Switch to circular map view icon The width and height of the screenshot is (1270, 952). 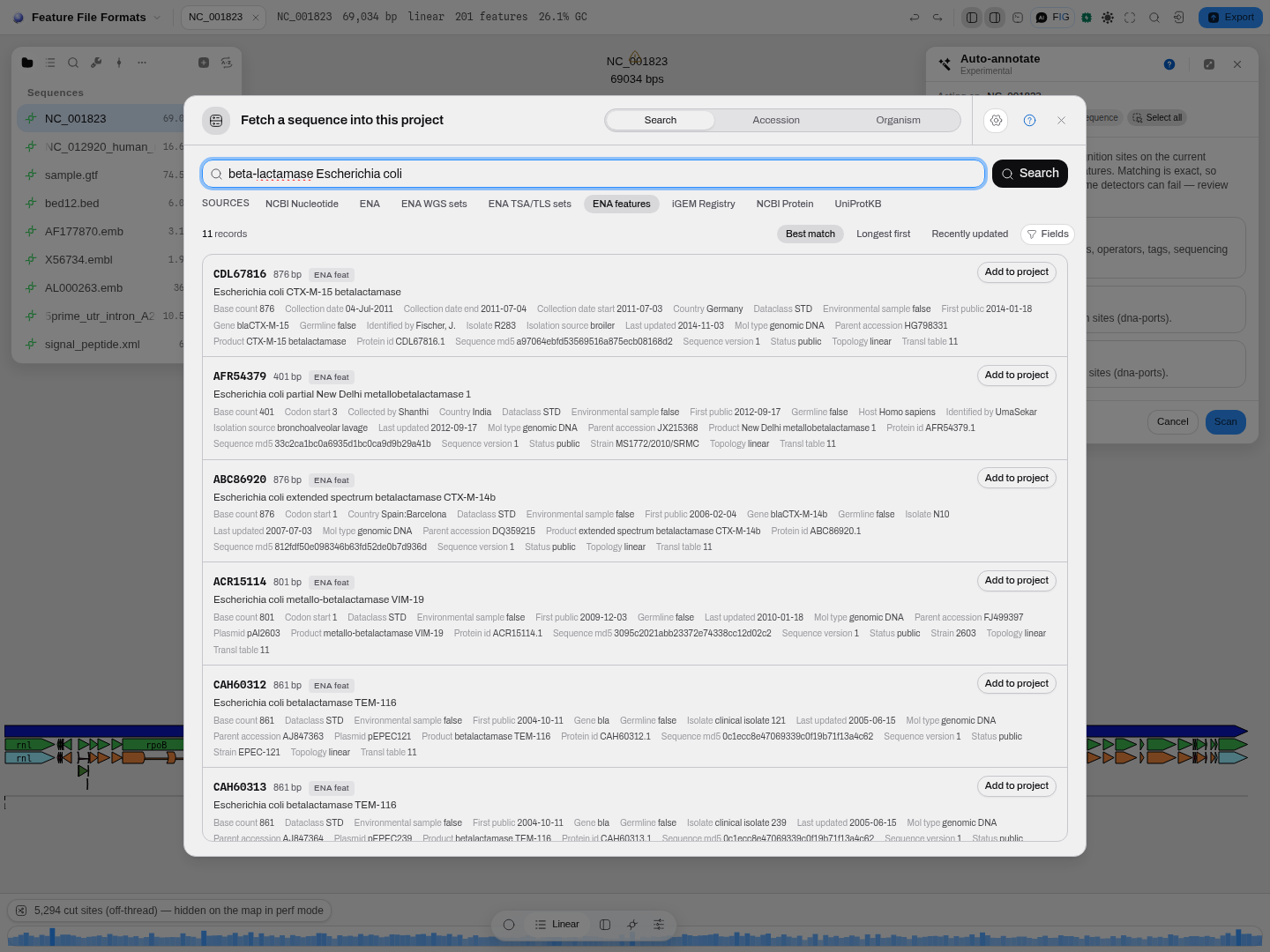509,925
